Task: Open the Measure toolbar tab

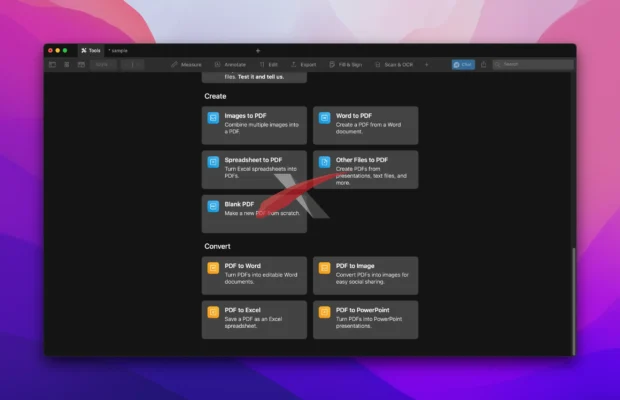Action: coord(186,64)
